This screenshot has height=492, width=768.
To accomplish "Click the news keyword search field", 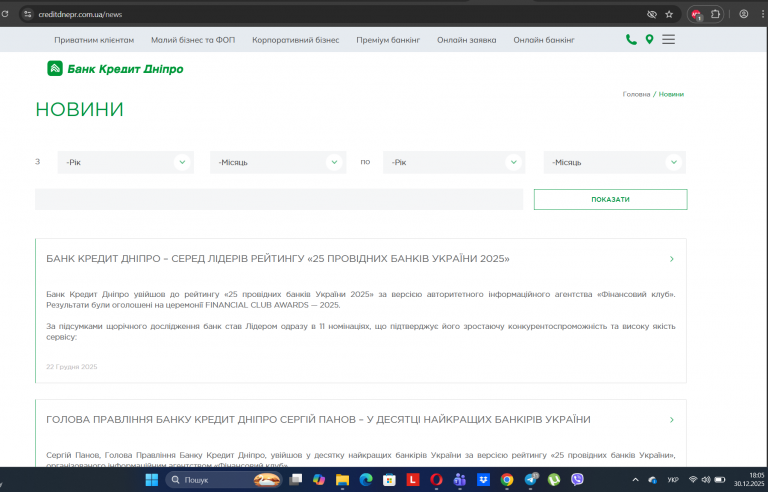I will [279, 199].
